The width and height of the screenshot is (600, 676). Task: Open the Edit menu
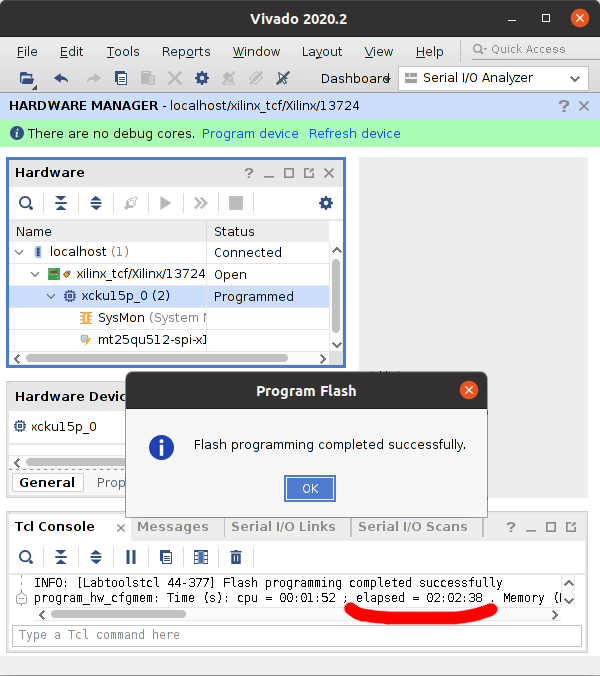point(72,52)
